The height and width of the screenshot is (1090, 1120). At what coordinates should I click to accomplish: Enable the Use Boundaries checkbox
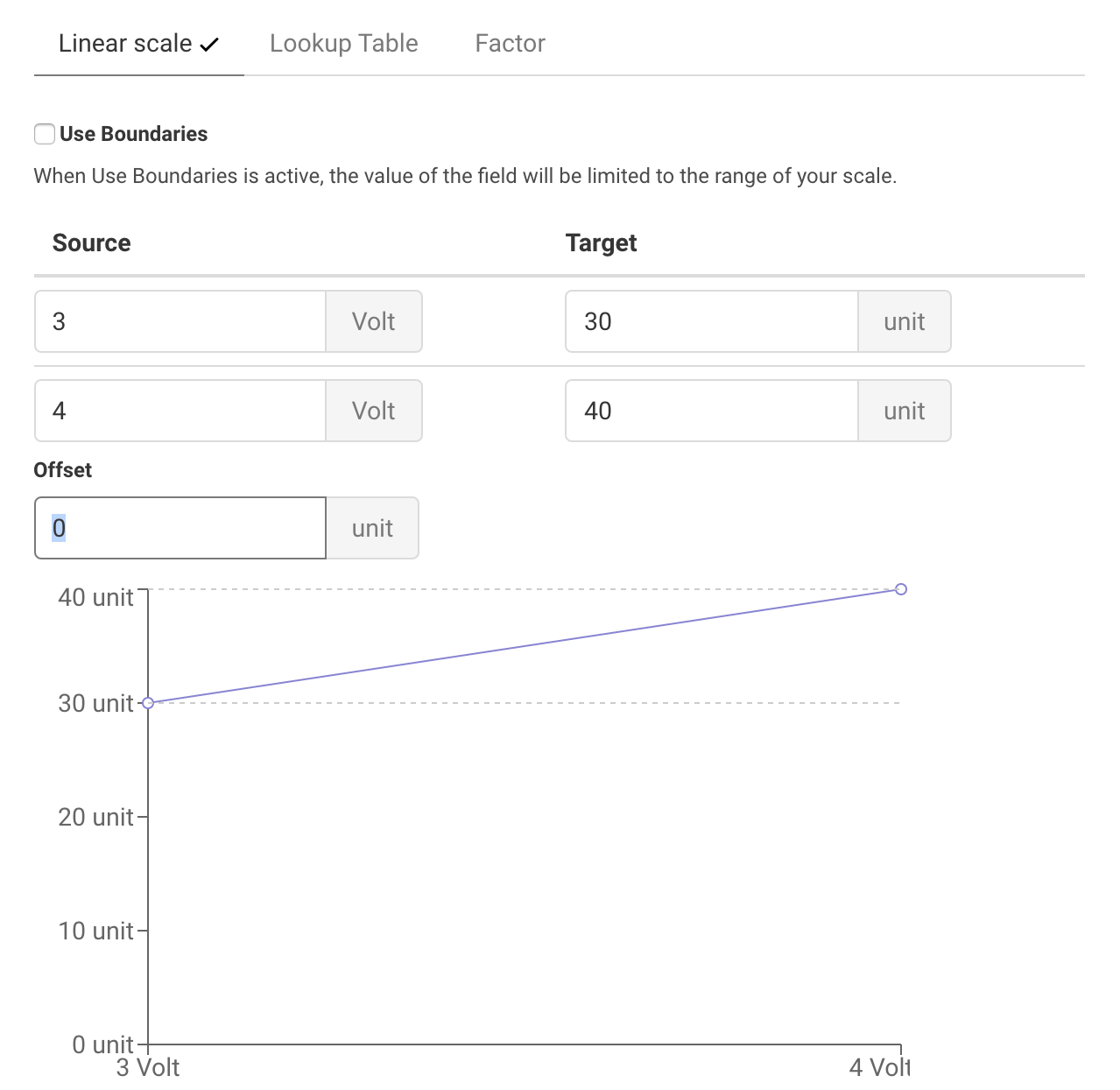tap(45, 134)
